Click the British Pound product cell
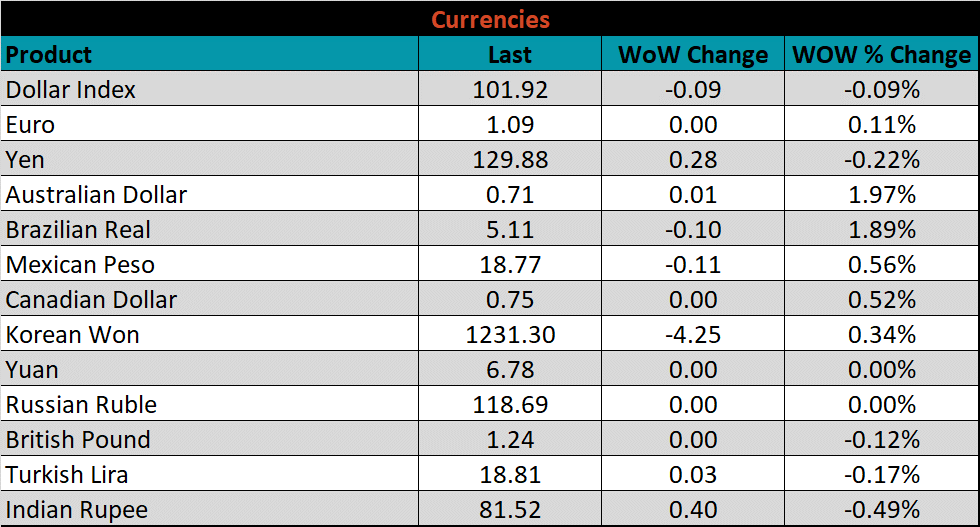Image resolution: width=980 pixels, height=527 pixels. pyautogui.click(x=78, y=440)
